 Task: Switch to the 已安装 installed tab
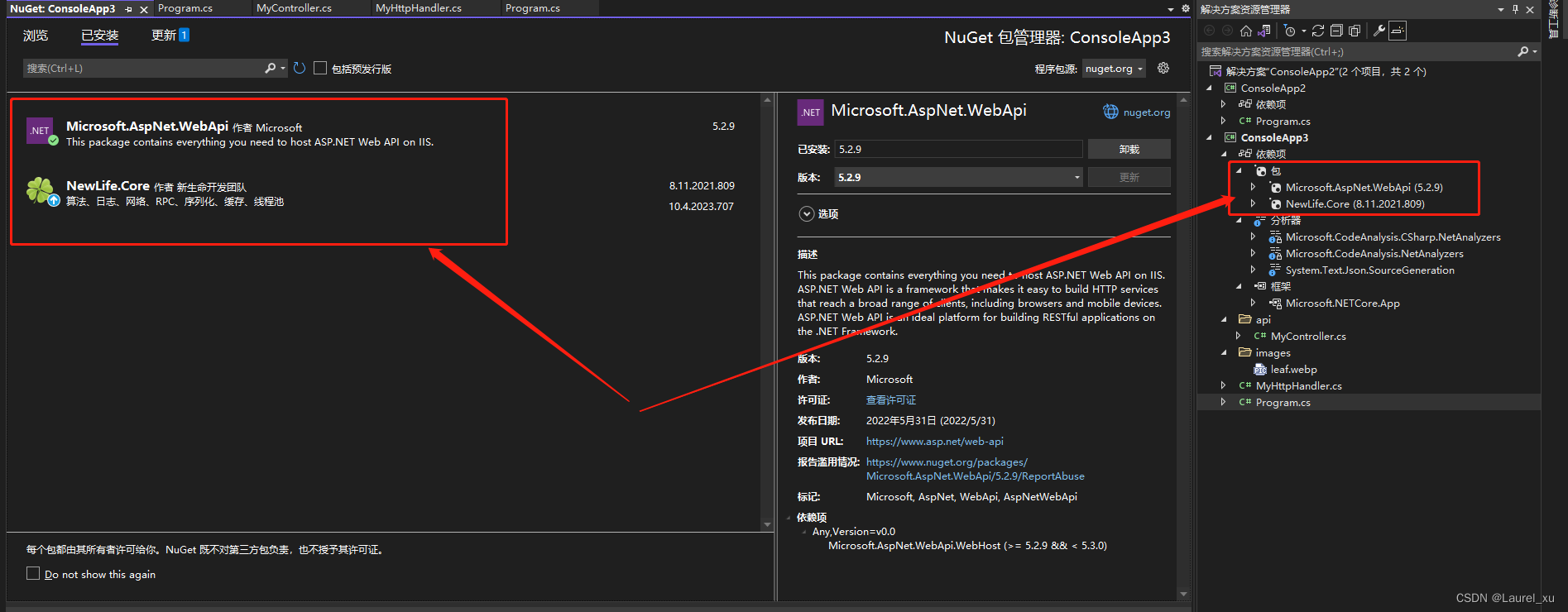tap(100, 36)
